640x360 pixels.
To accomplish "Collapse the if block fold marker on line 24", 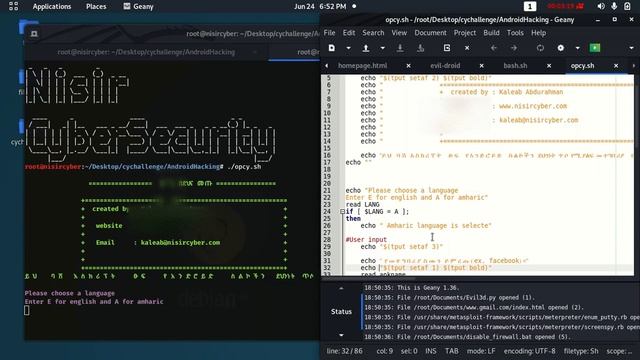I will coord(342,211).
